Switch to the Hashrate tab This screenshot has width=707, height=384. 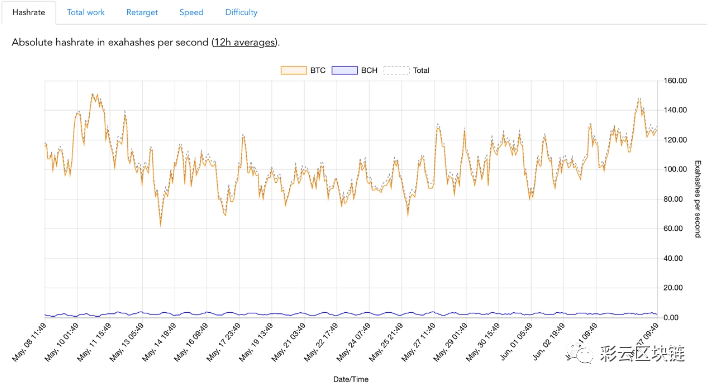[x=28, y=13]
